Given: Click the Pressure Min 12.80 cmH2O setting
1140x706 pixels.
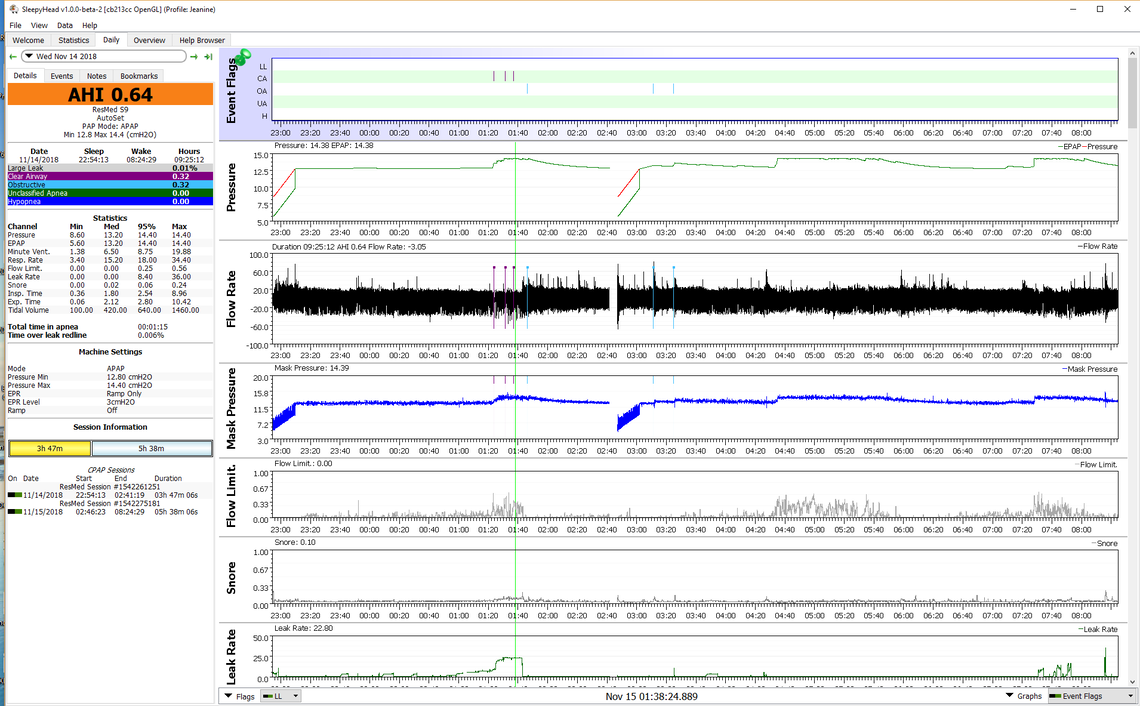Looking at the screenshot, I should point(110,377).
